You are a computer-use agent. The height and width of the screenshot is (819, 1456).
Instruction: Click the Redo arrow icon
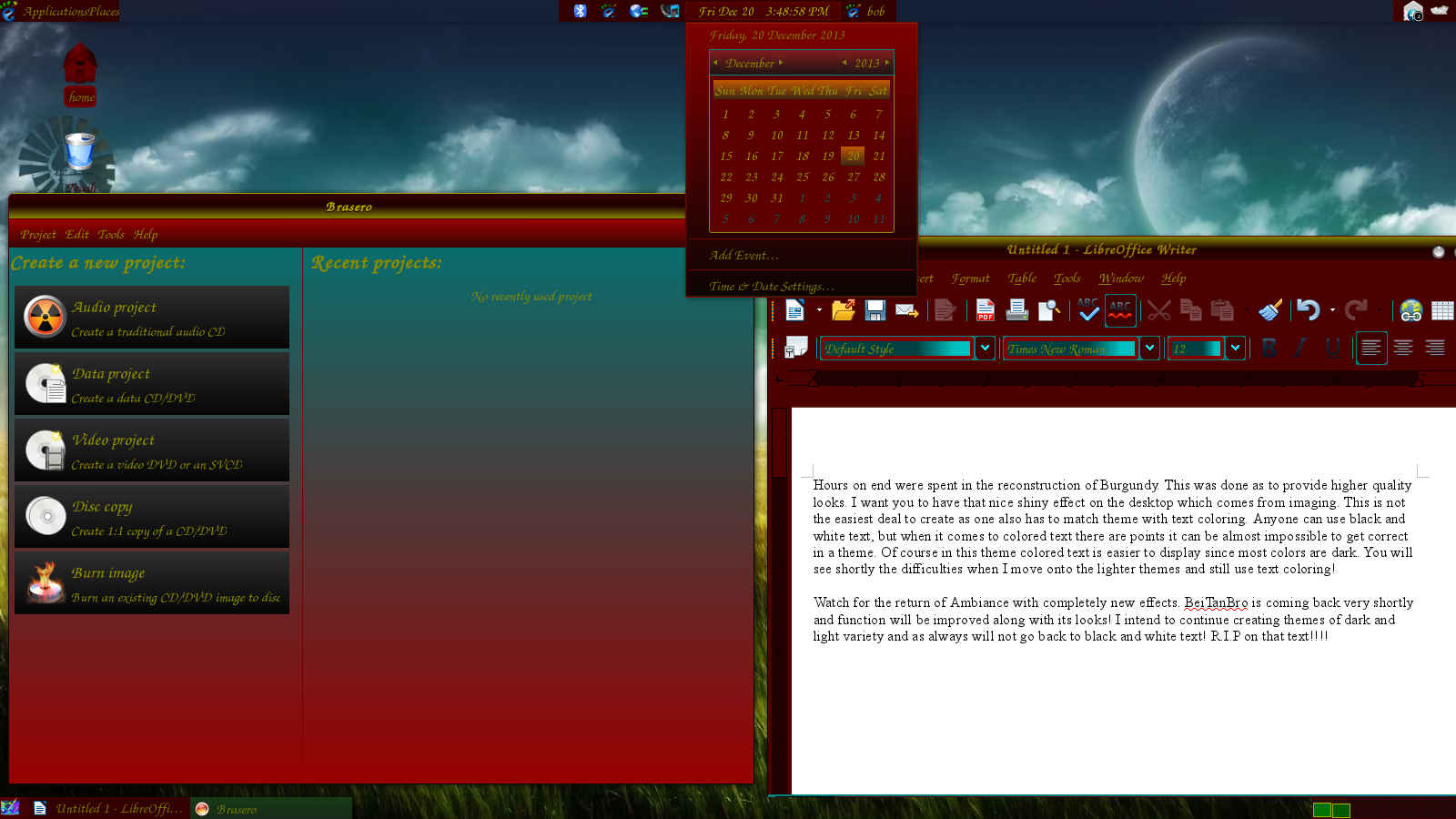click(x=1356, y=310)
